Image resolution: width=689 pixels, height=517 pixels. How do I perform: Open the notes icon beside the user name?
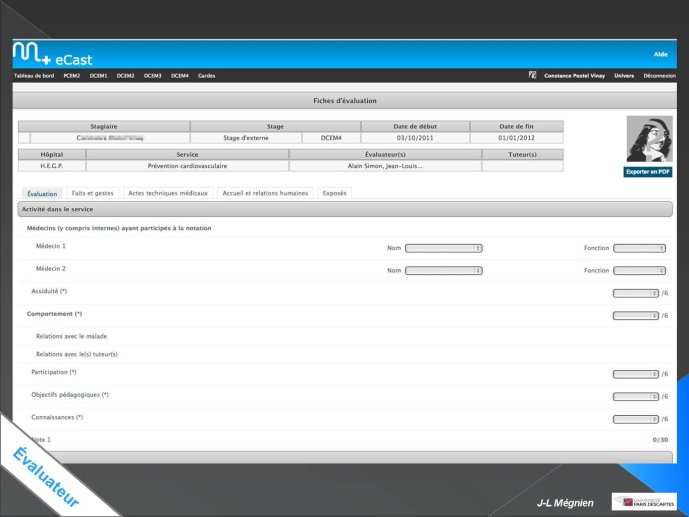532,75
